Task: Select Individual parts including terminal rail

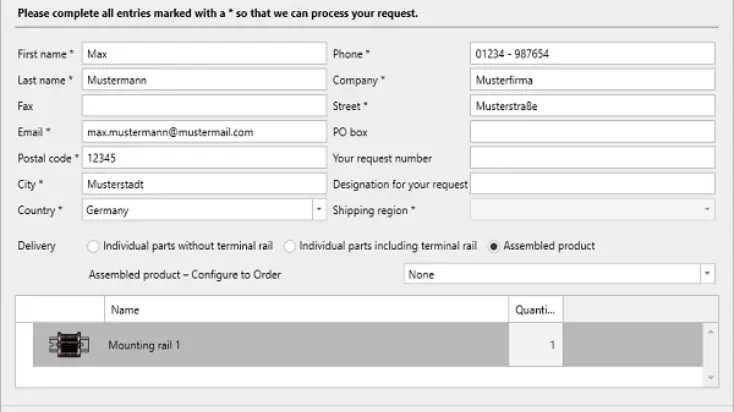Action: [x=291, y=246]
